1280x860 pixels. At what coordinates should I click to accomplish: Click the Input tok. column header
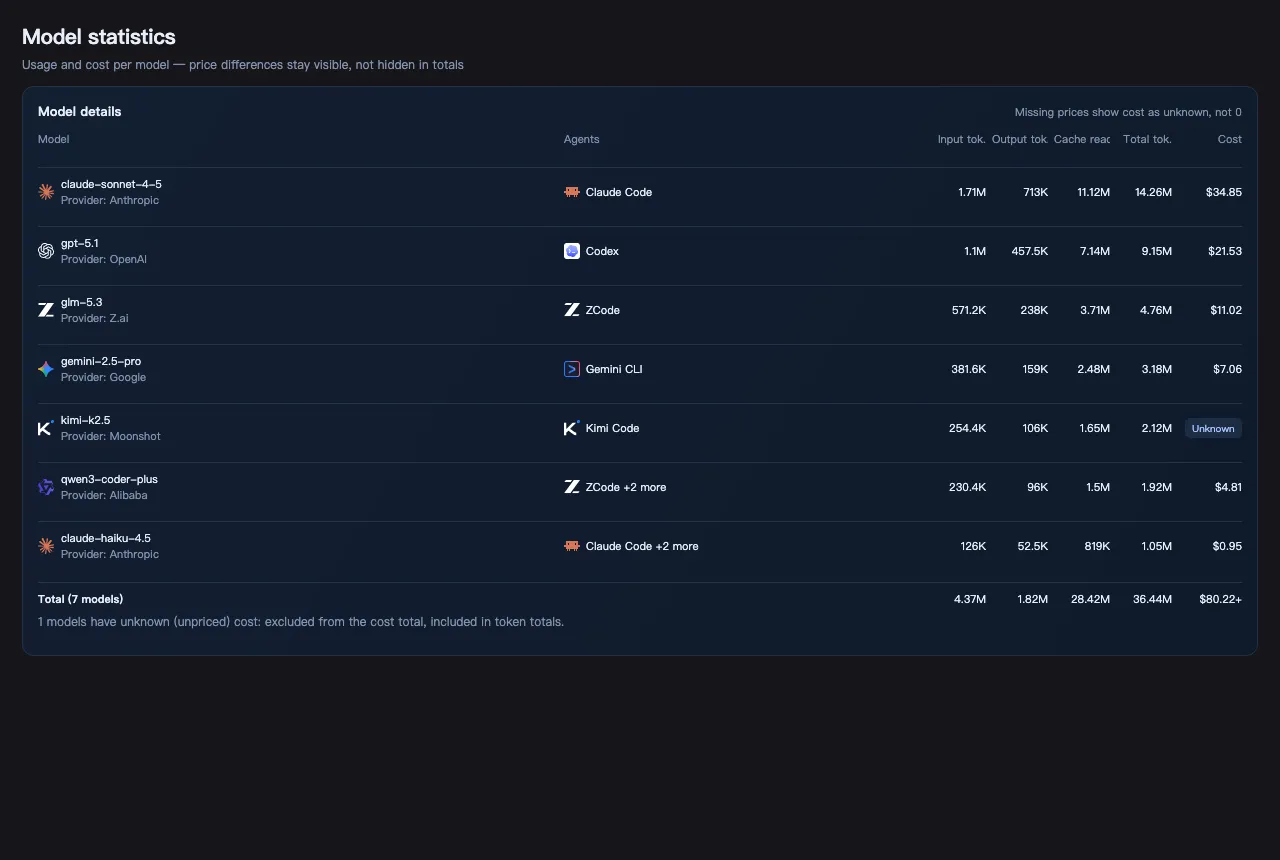click(962, 139)
